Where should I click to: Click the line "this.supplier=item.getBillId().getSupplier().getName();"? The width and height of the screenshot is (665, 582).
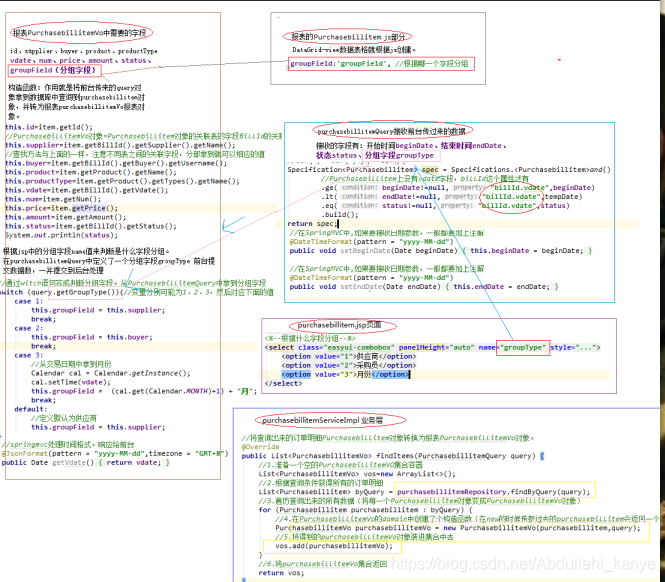coord(120,145)
